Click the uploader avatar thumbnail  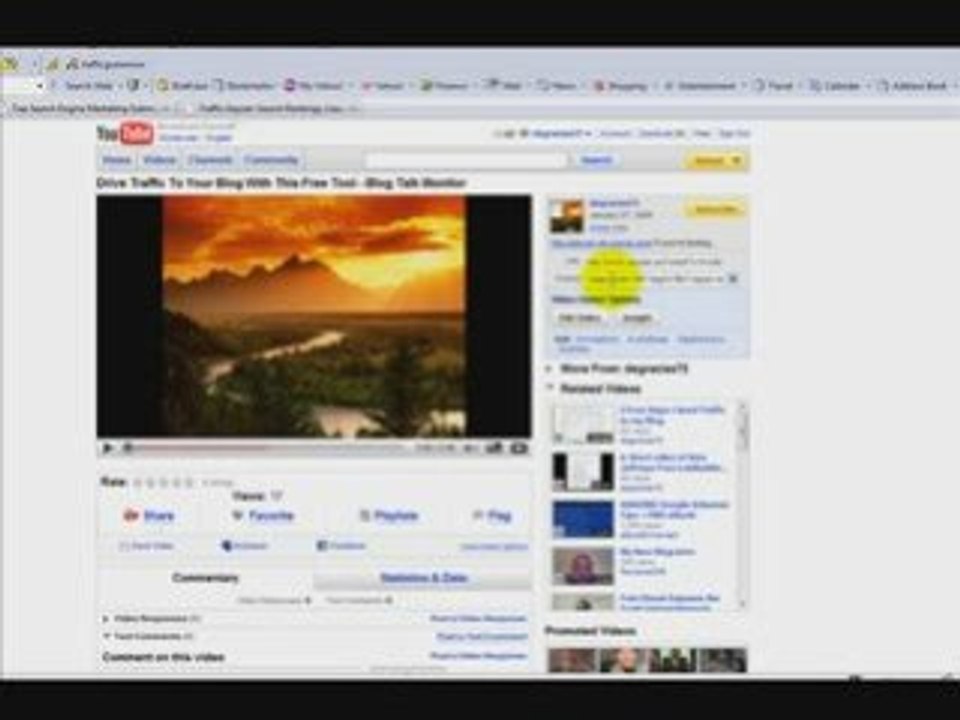coord(566,216)
